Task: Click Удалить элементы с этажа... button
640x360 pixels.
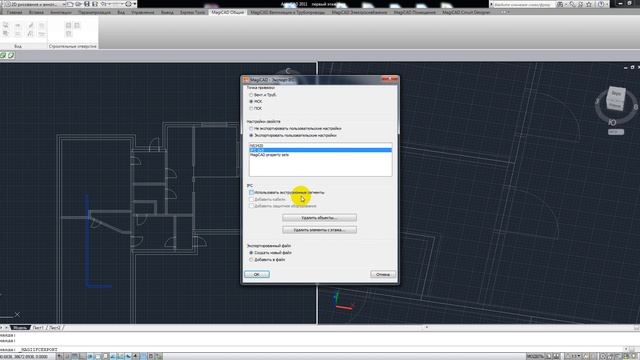Action: tap(319, 230)
